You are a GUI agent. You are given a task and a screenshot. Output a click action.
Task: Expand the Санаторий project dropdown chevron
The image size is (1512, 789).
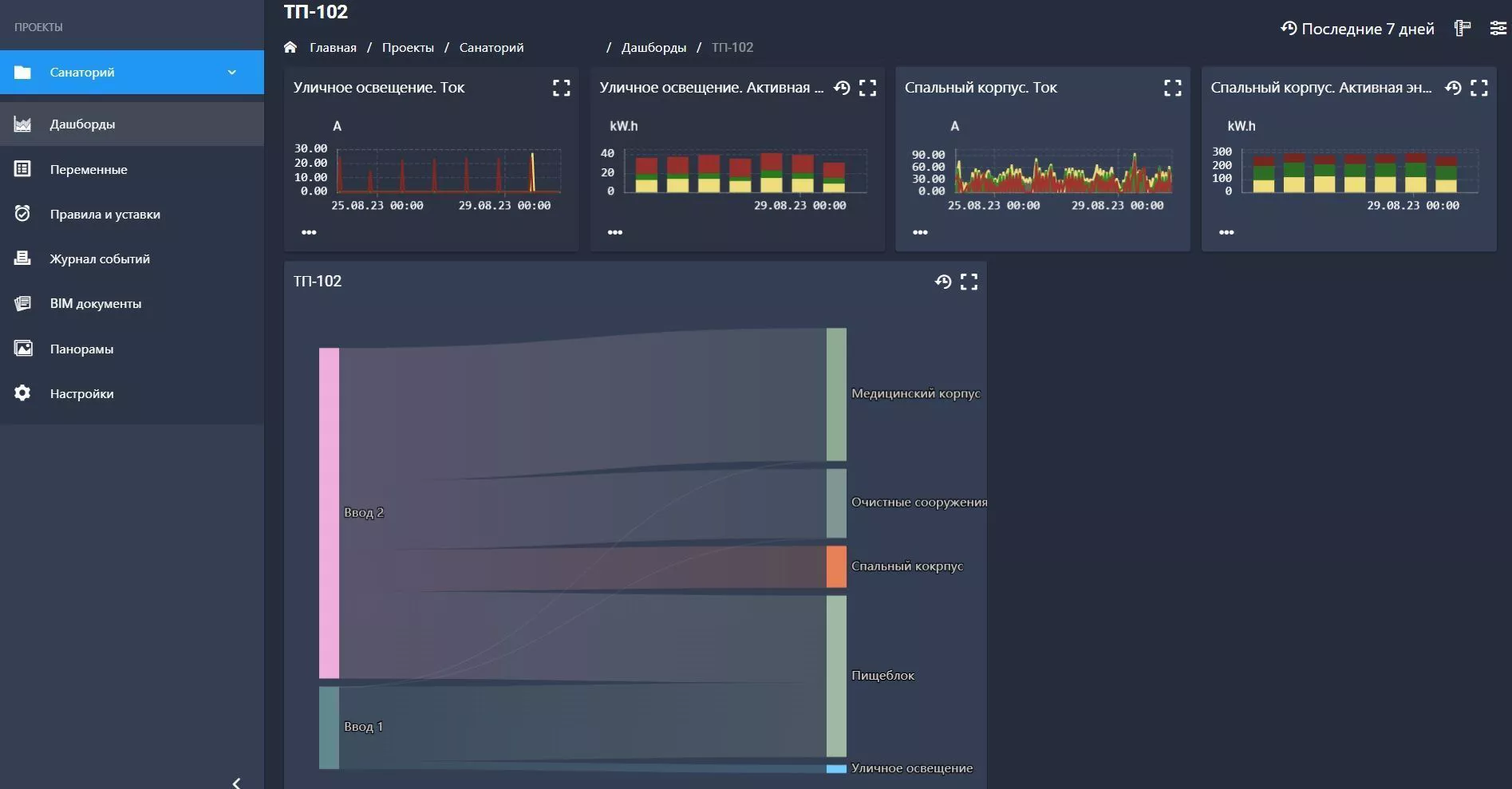[232, 72]
